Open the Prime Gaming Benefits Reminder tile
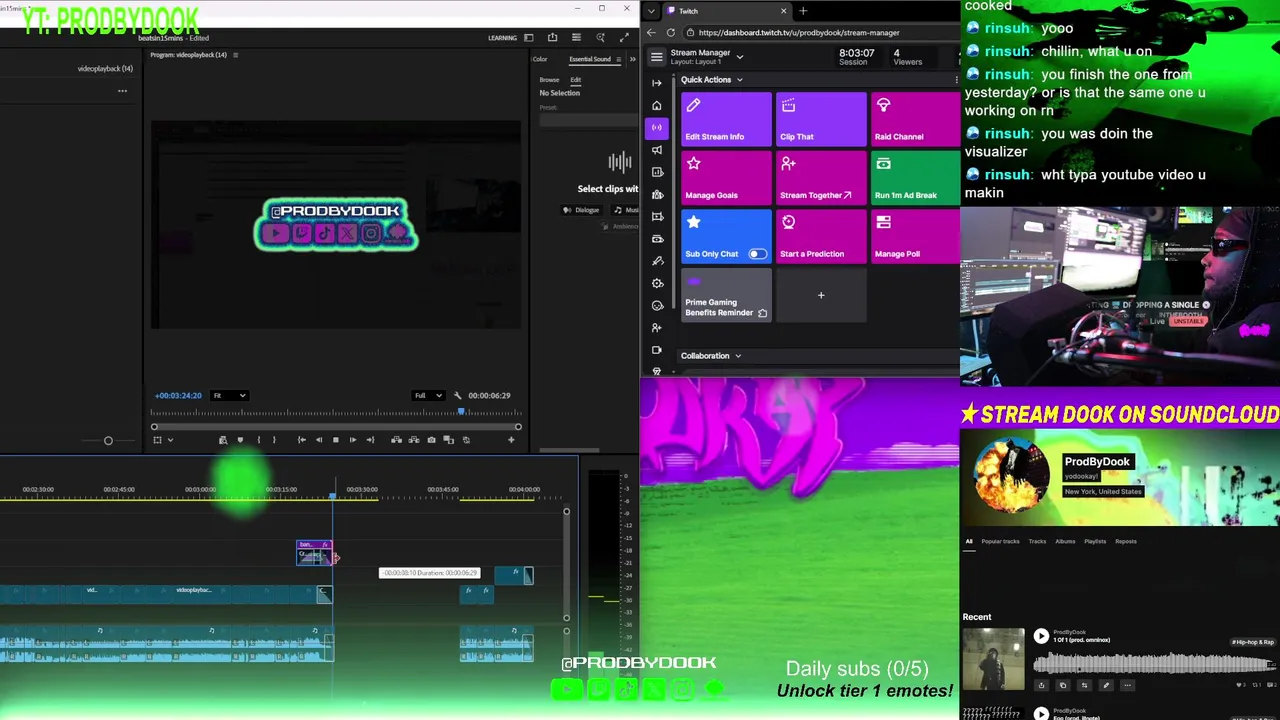The height and width of the screenshot is (720, 1280). (726, 295)
